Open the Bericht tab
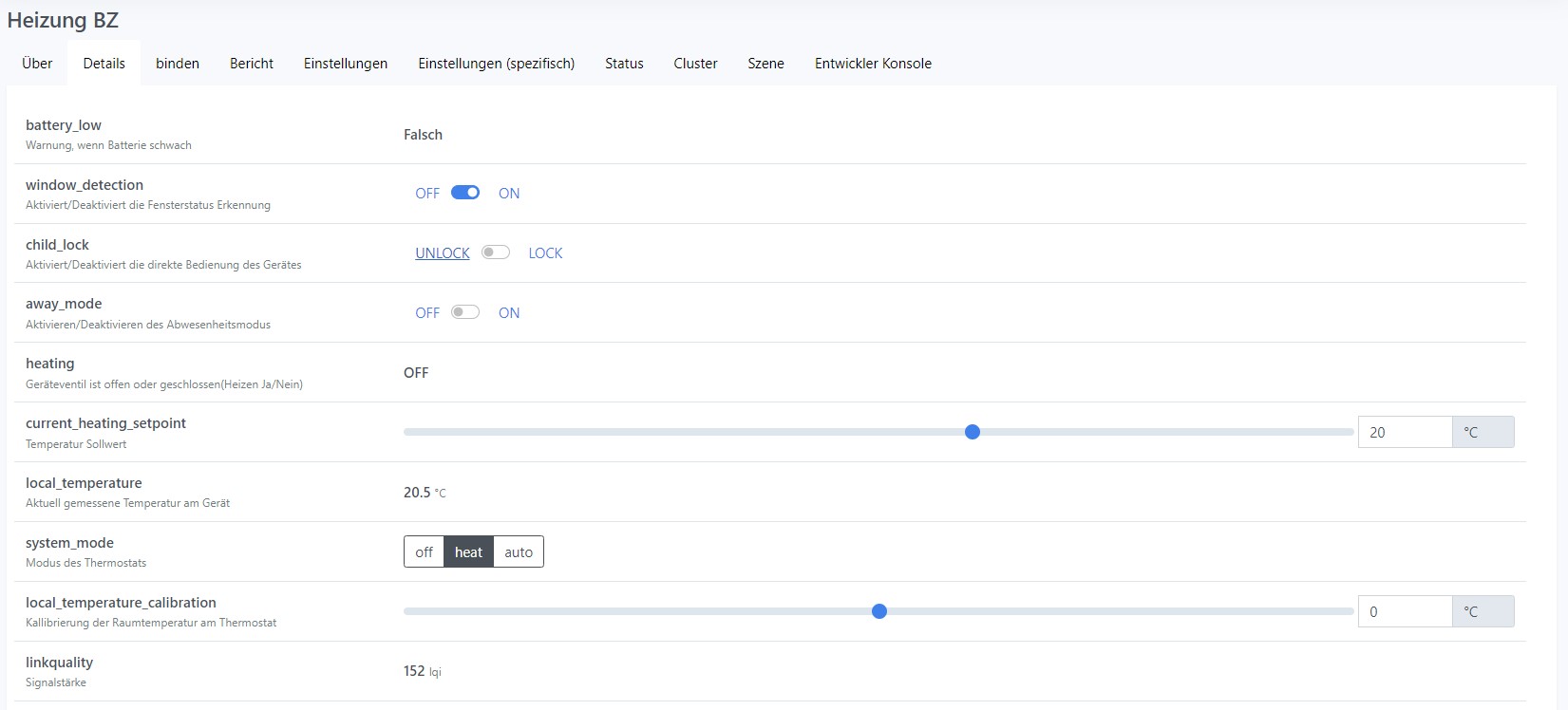Screen dimensions: 1568x710 (x=252, y=64)
